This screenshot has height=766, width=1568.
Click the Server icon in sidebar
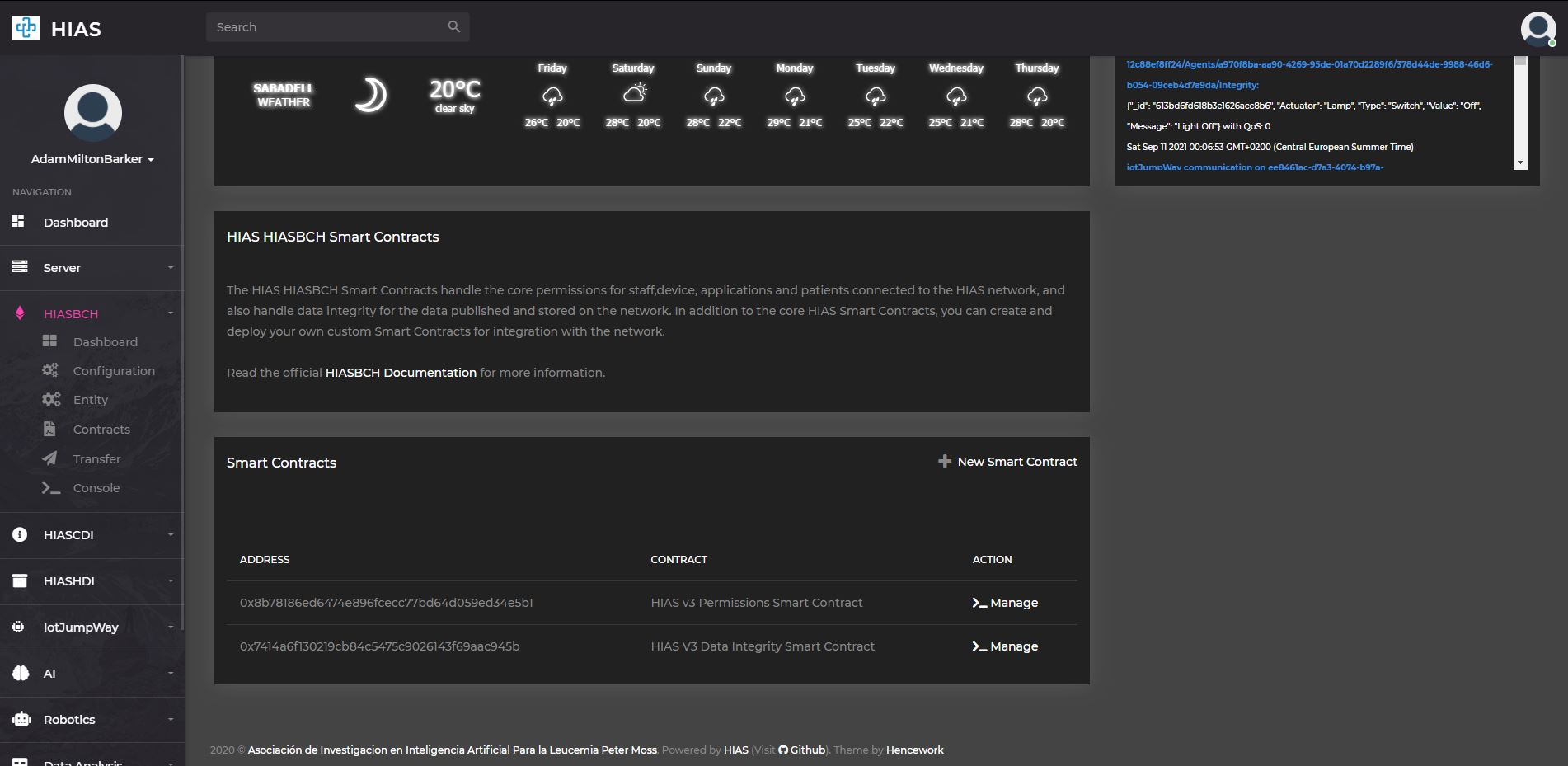coord(20,266)
